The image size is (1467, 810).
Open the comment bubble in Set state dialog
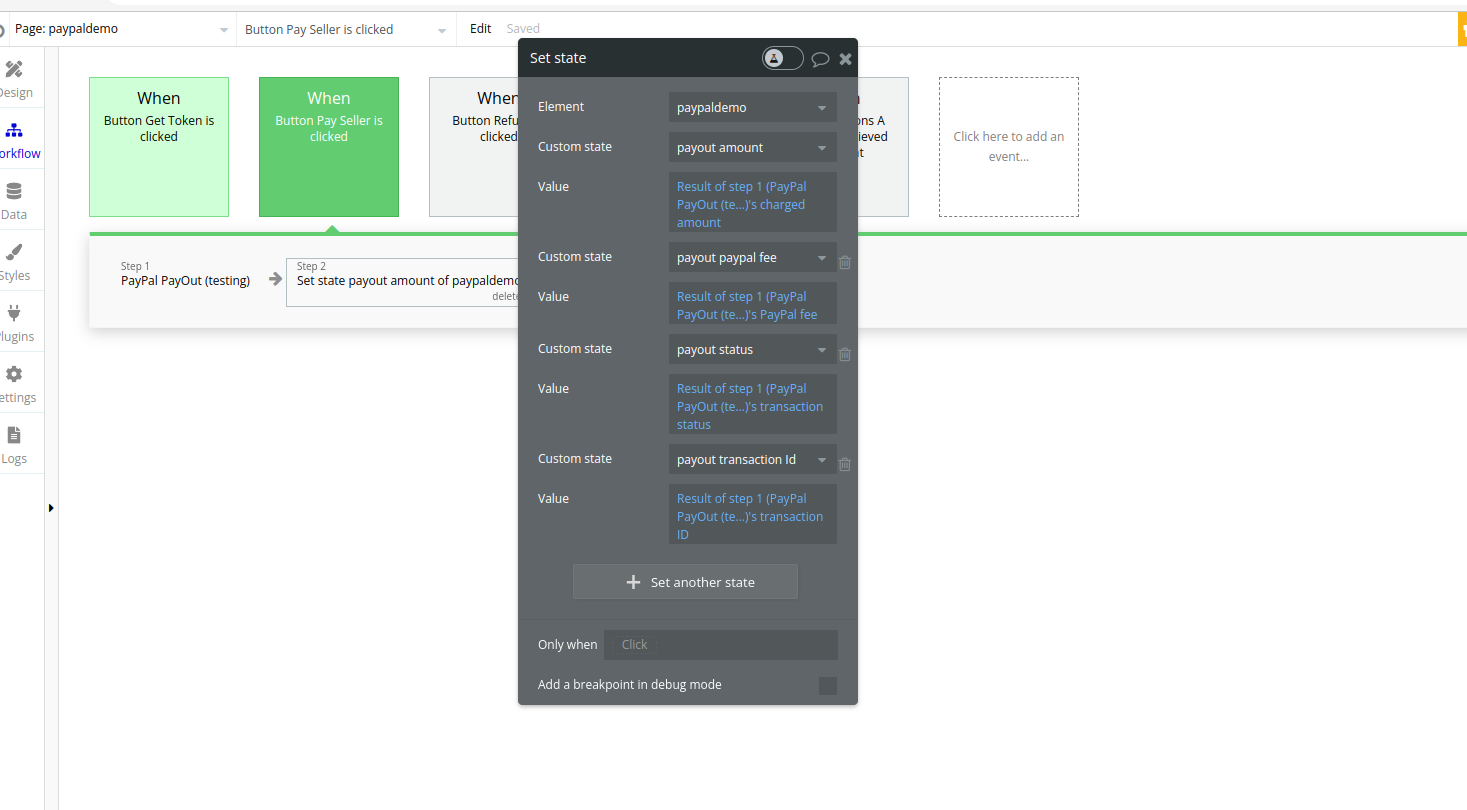tap(820, 59)
